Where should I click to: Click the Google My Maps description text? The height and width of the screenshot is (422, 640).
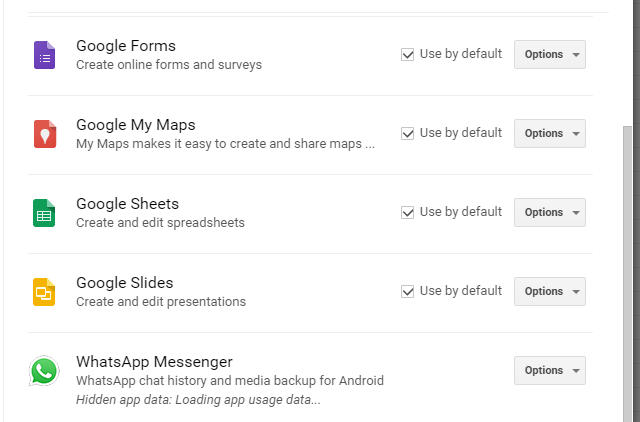click(225, 144)
